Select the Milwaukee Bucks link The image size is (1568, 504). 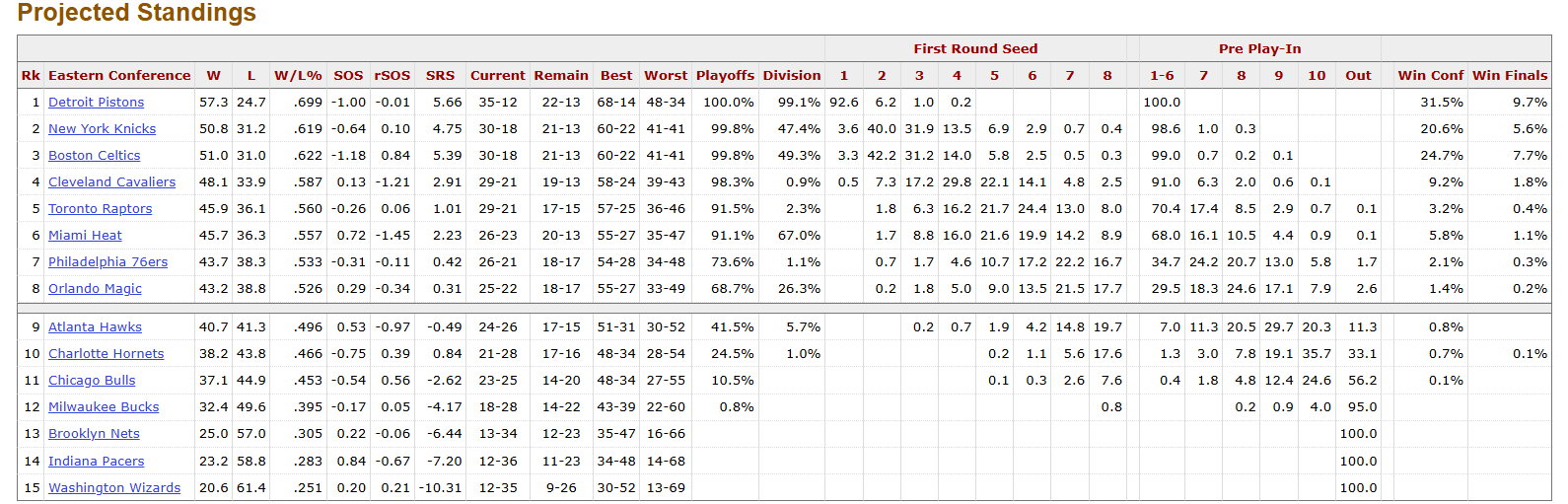coord(104,406)
